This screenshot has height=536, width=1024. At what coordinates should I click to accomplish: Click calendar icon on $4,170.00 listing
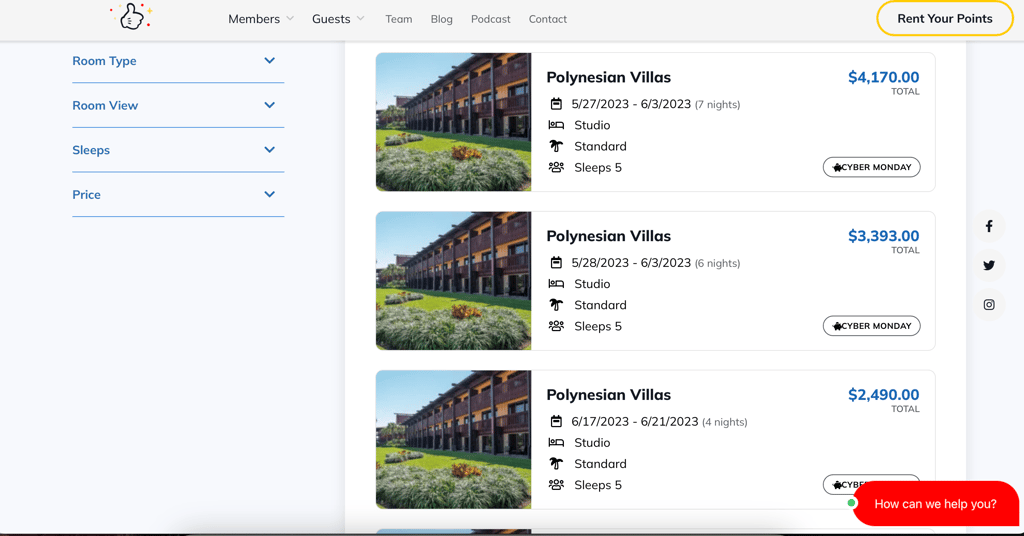[556, 104]
